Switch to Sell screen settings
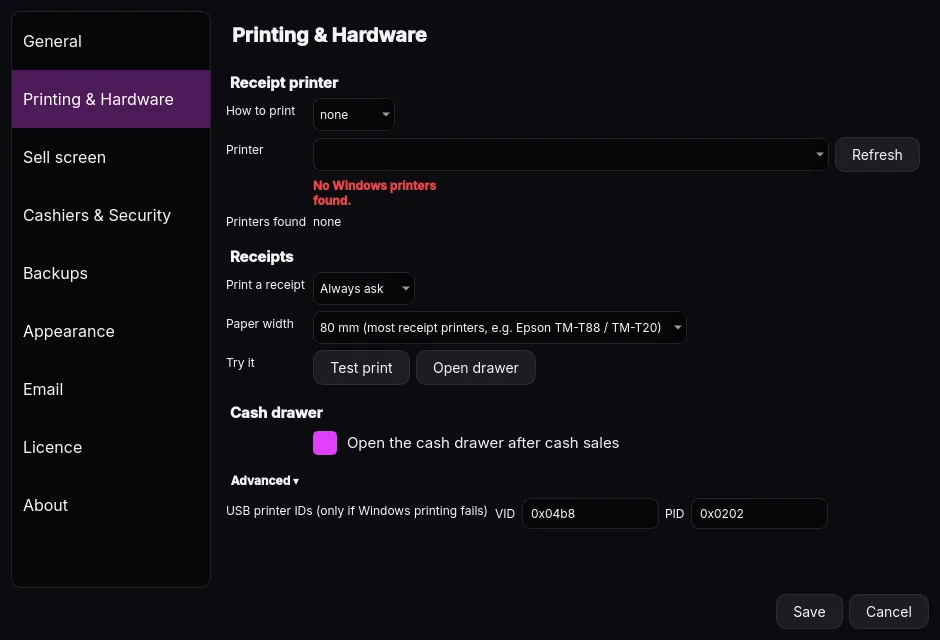 click(111, 157)
